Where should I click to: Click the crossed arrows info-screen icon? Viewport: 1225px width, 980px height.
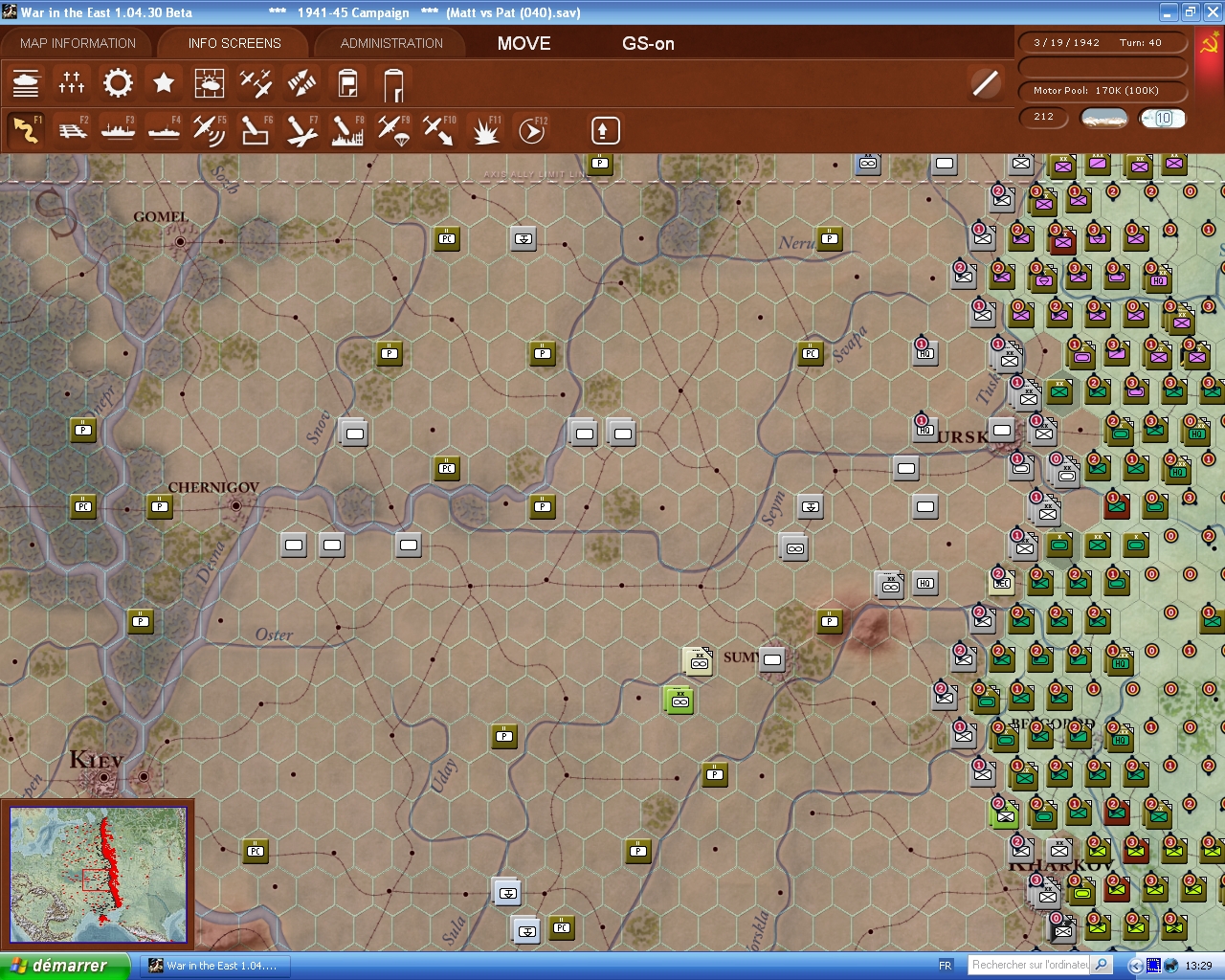[x=301, y=83]
